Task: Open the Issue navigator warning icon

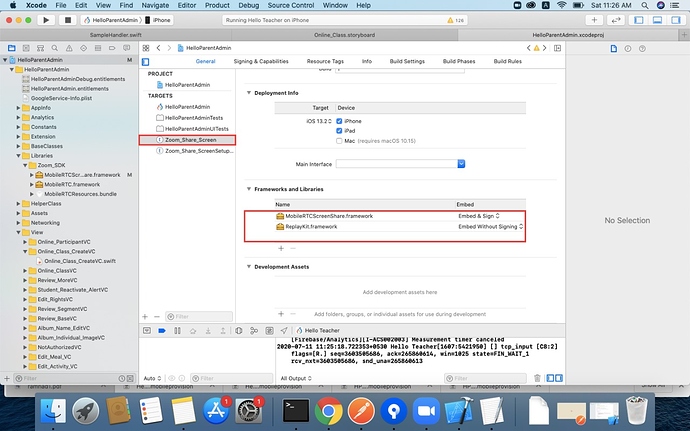Action: (69, 48)
